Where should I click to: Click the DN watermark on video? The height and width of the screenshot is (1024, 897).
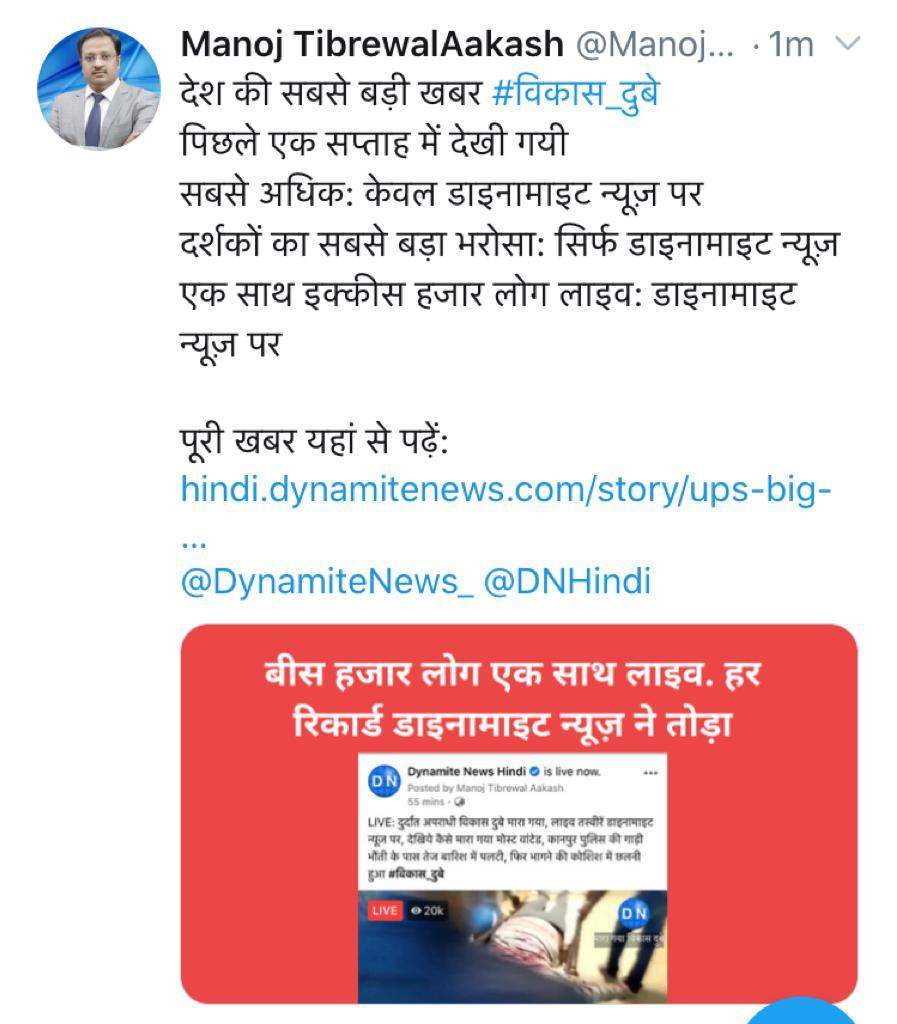[633, 913]
